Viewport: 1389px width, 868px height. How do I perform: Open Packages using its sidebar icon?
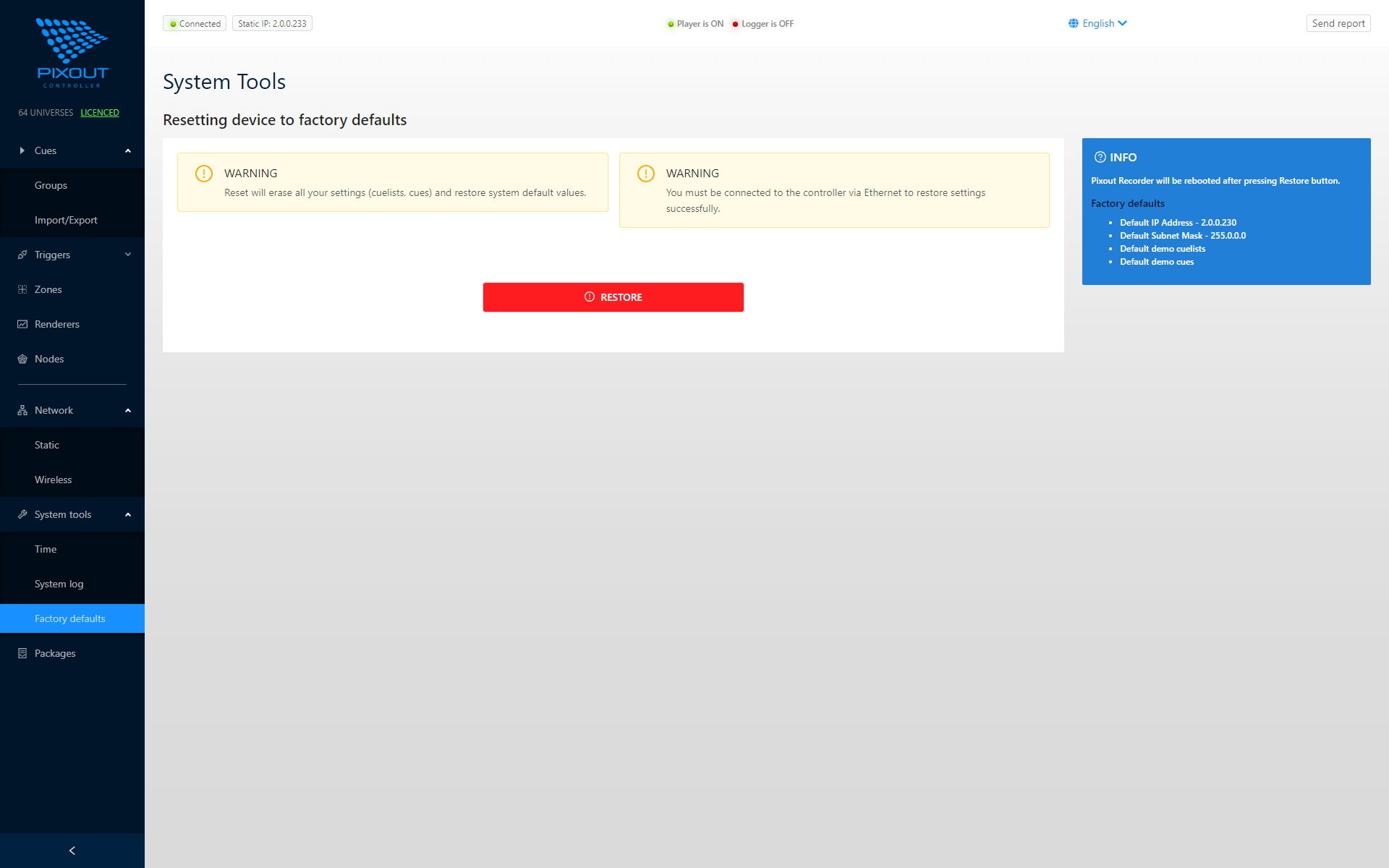pos(21,653)
